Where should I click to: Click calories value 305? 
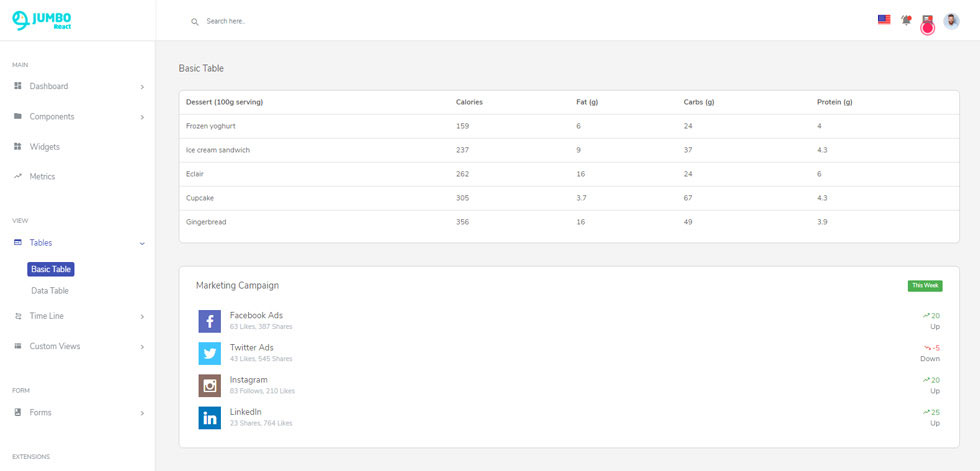462,198
